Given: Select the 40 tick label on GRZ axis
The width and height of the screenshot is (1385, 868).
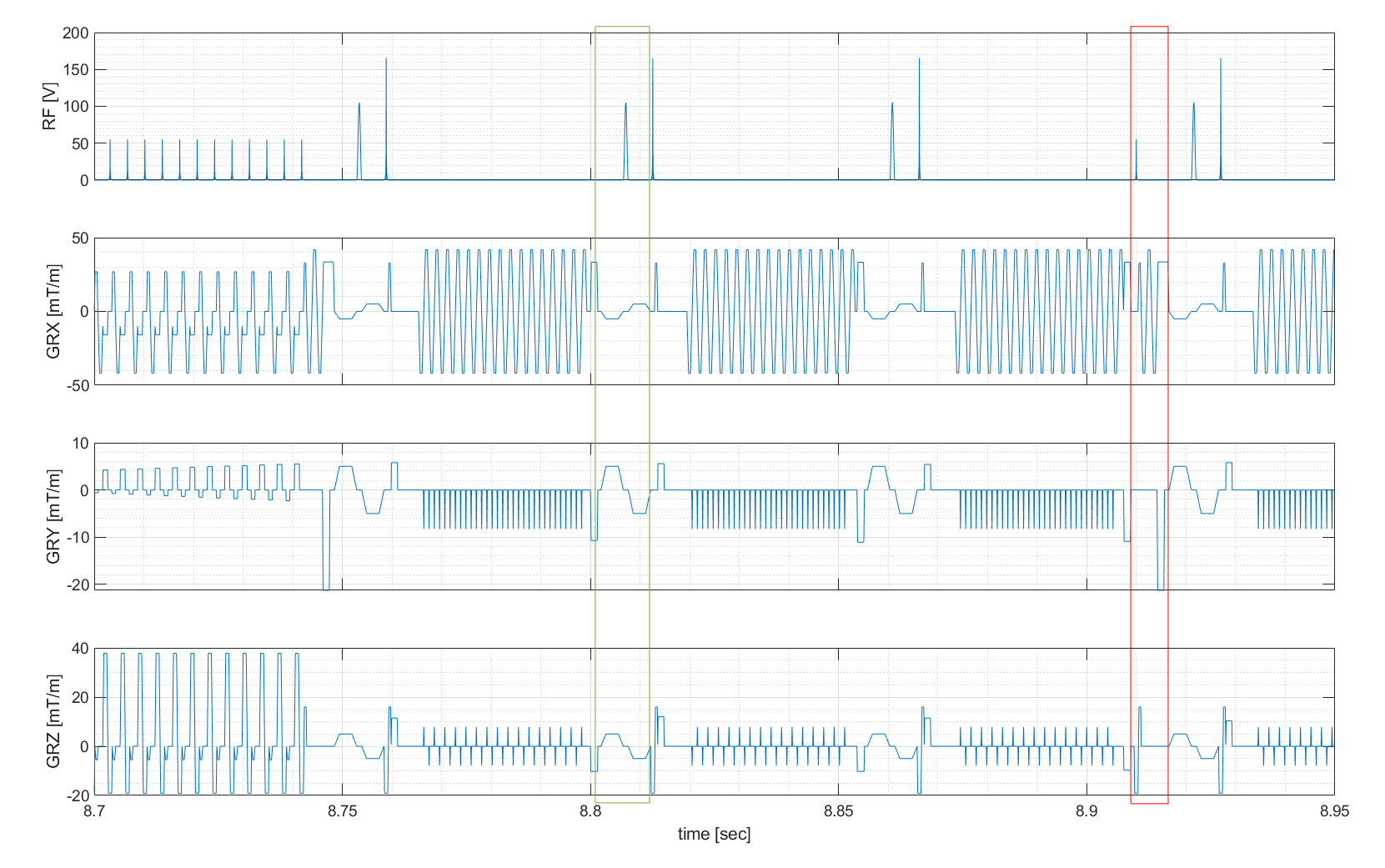Looking at the screenshot, I should click(80, 649).
